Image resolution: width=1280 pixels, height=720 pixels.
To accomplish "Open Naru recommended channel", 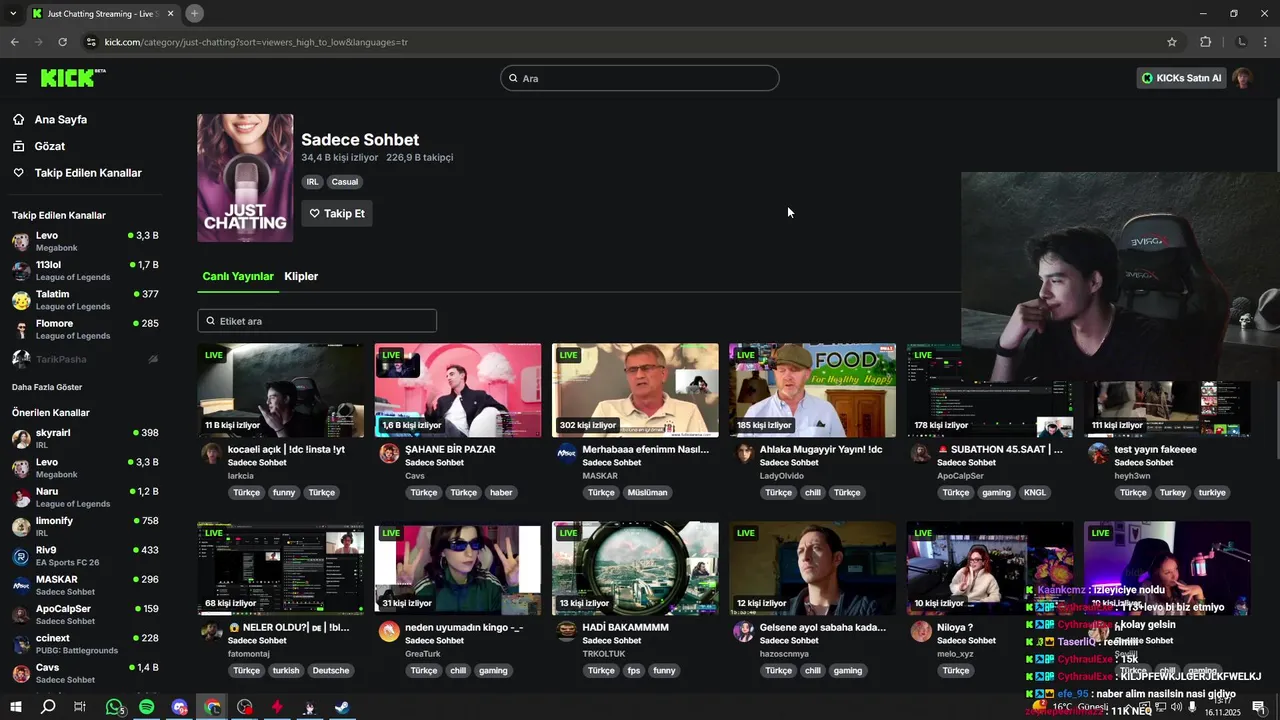I will tap(85, 497).
